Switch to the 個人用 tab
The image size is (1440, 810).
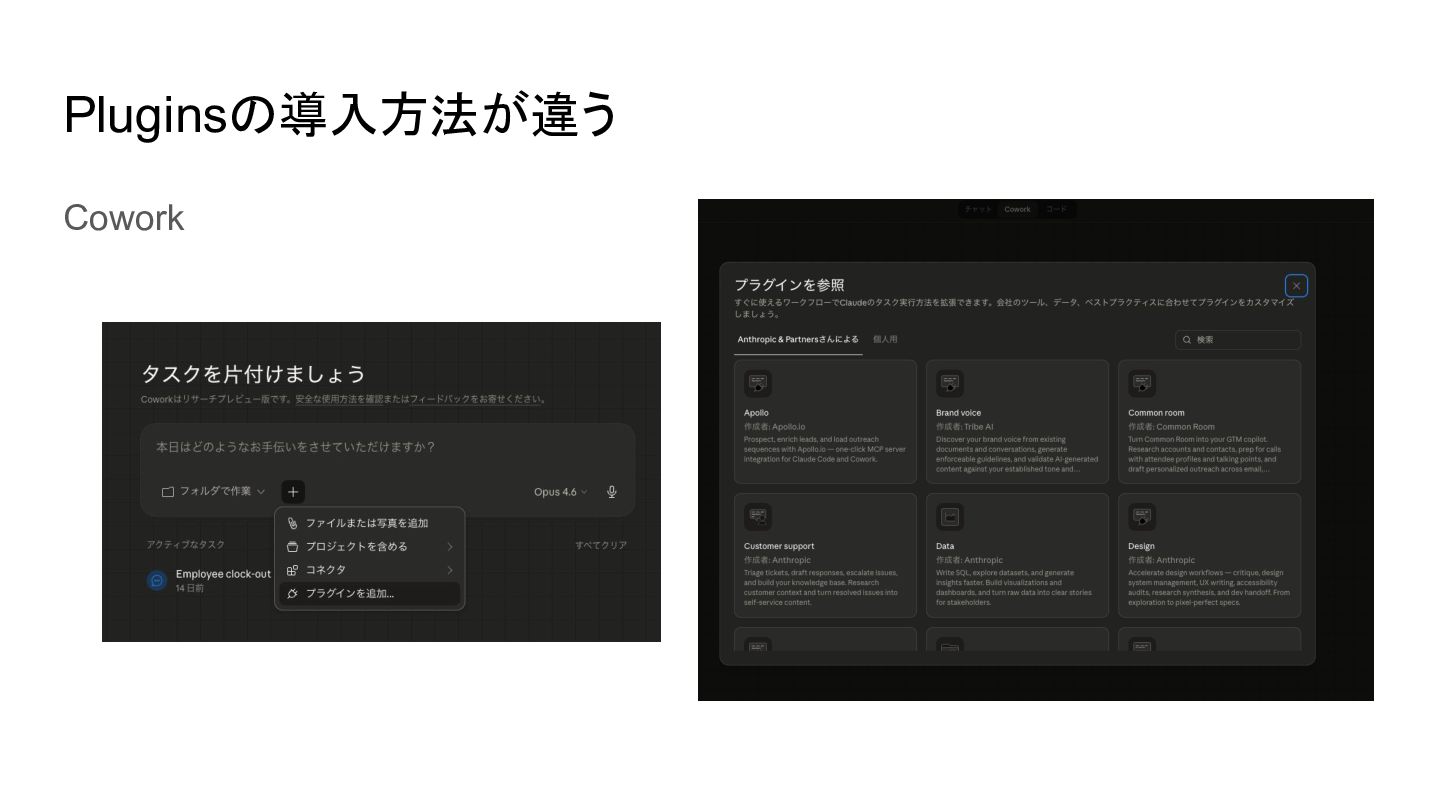point(885,340)
